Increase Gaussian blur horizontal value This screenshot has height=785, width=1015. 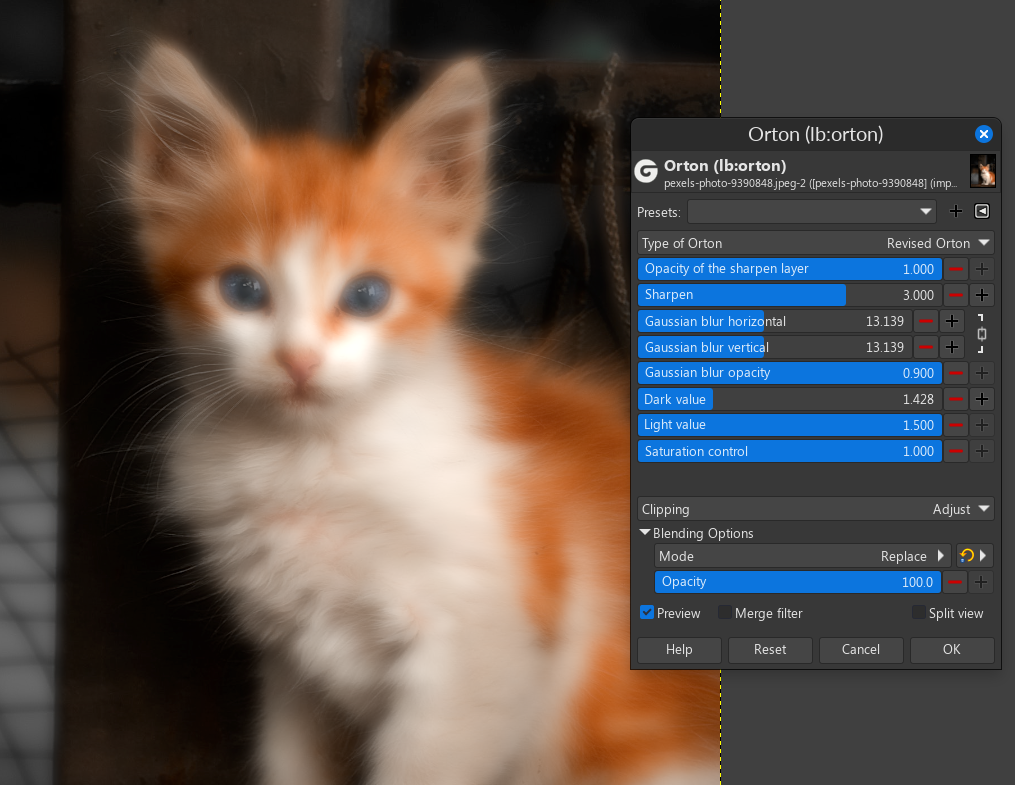[952, 321]
